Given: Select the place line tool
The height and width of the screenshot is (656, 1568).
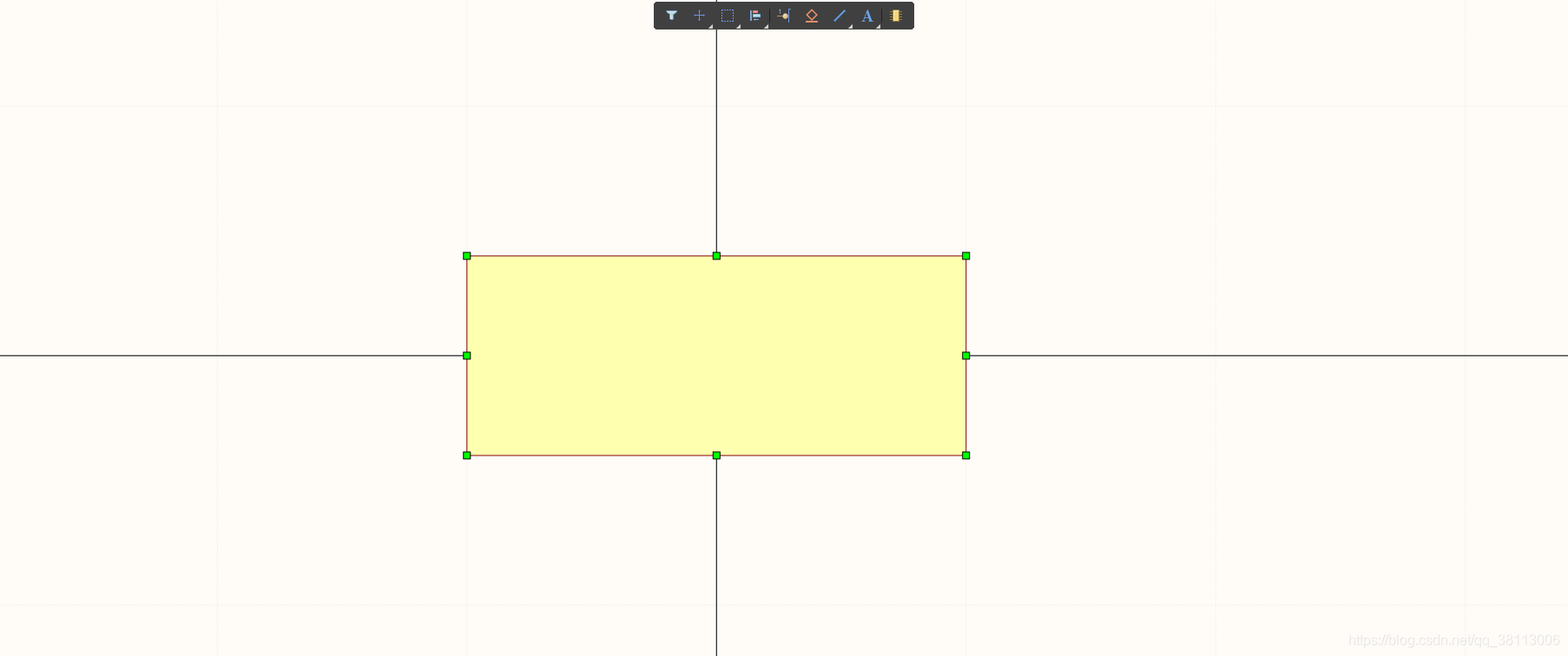Looking at the screenshot, I should click(x=840, y=16).
